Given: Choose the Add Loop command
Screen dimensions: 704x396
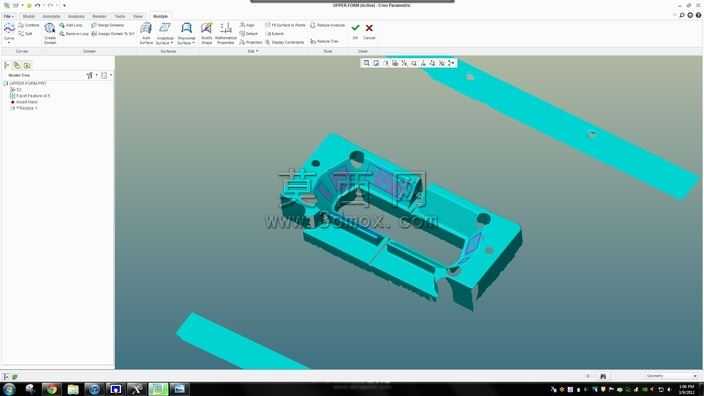Looking at the screenshot, I should [71, 25].
